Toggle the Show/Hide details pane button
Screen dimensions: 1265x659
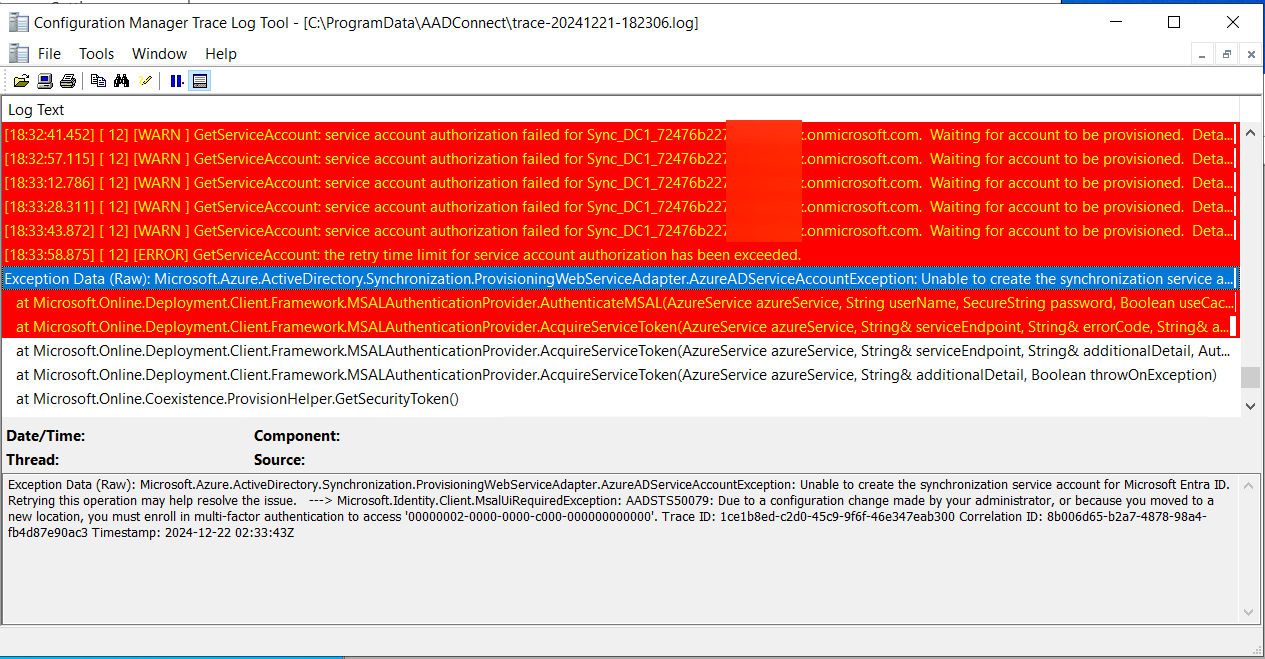(200, 81)
